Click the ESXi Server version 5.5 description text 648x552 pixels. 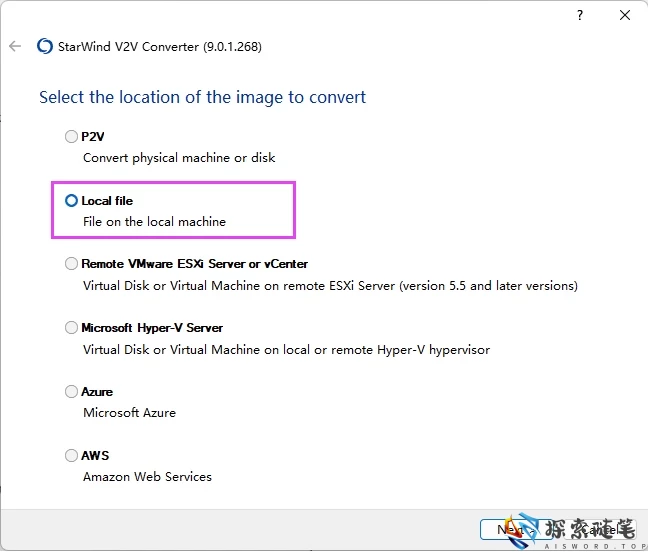click(x=330, y=286)
